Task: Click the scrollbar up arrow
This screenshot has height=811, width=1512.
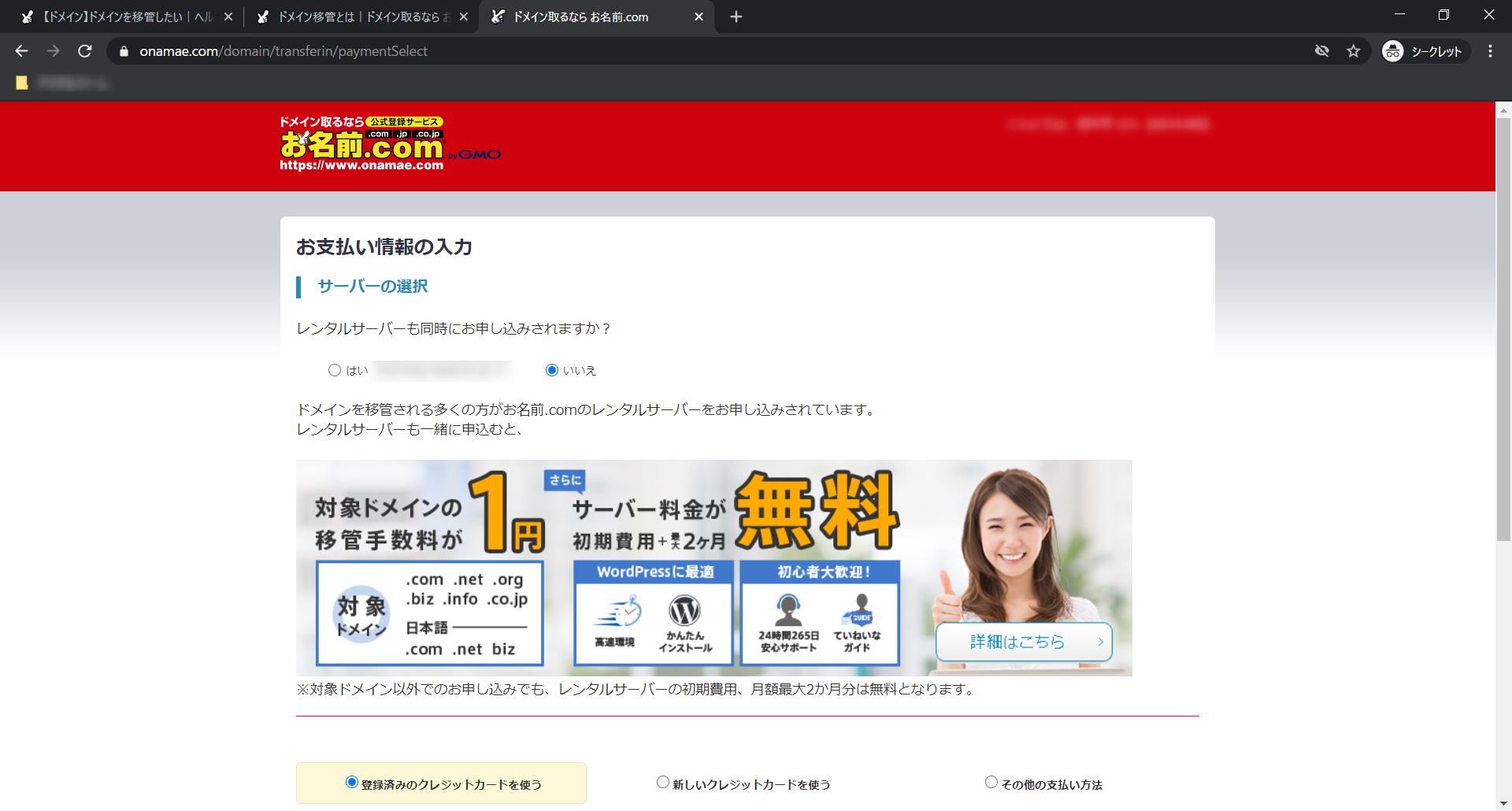Action: pyautogui.click(x=1503, y=109)
